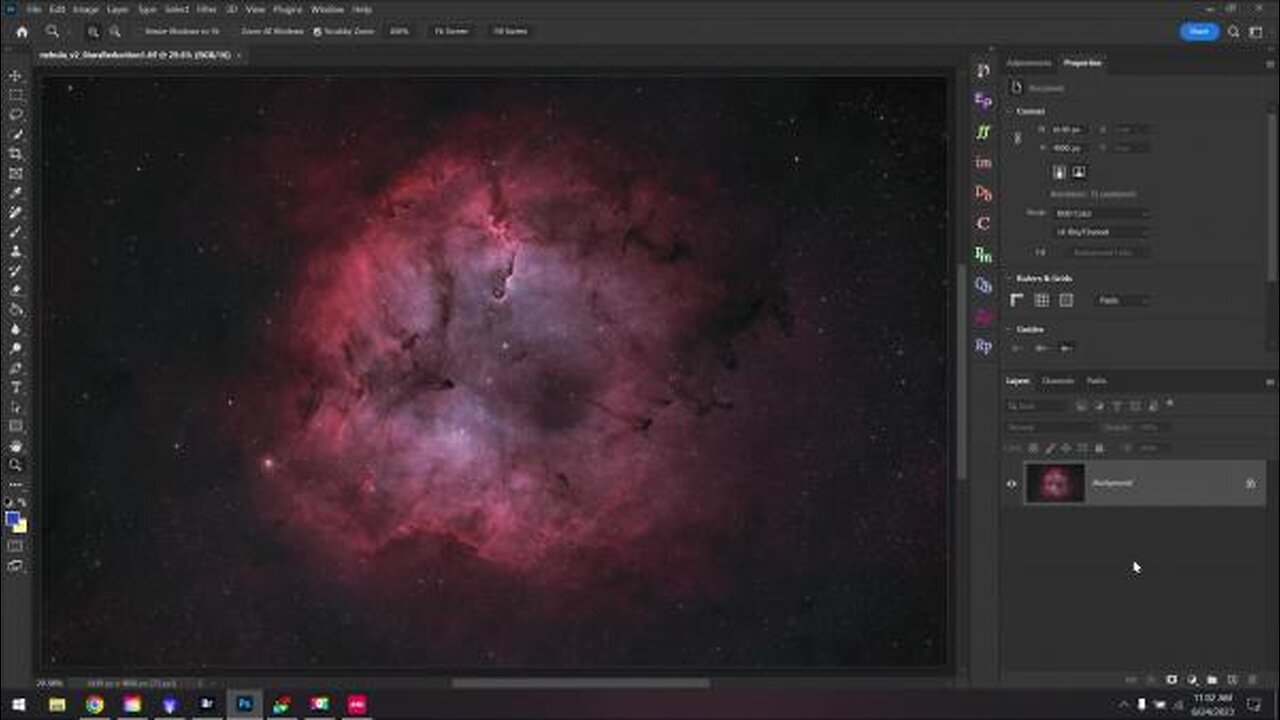Switch to the Paths tab
The height and width of the screenshot is (720, 1280).
click(x=1096, y=381)
